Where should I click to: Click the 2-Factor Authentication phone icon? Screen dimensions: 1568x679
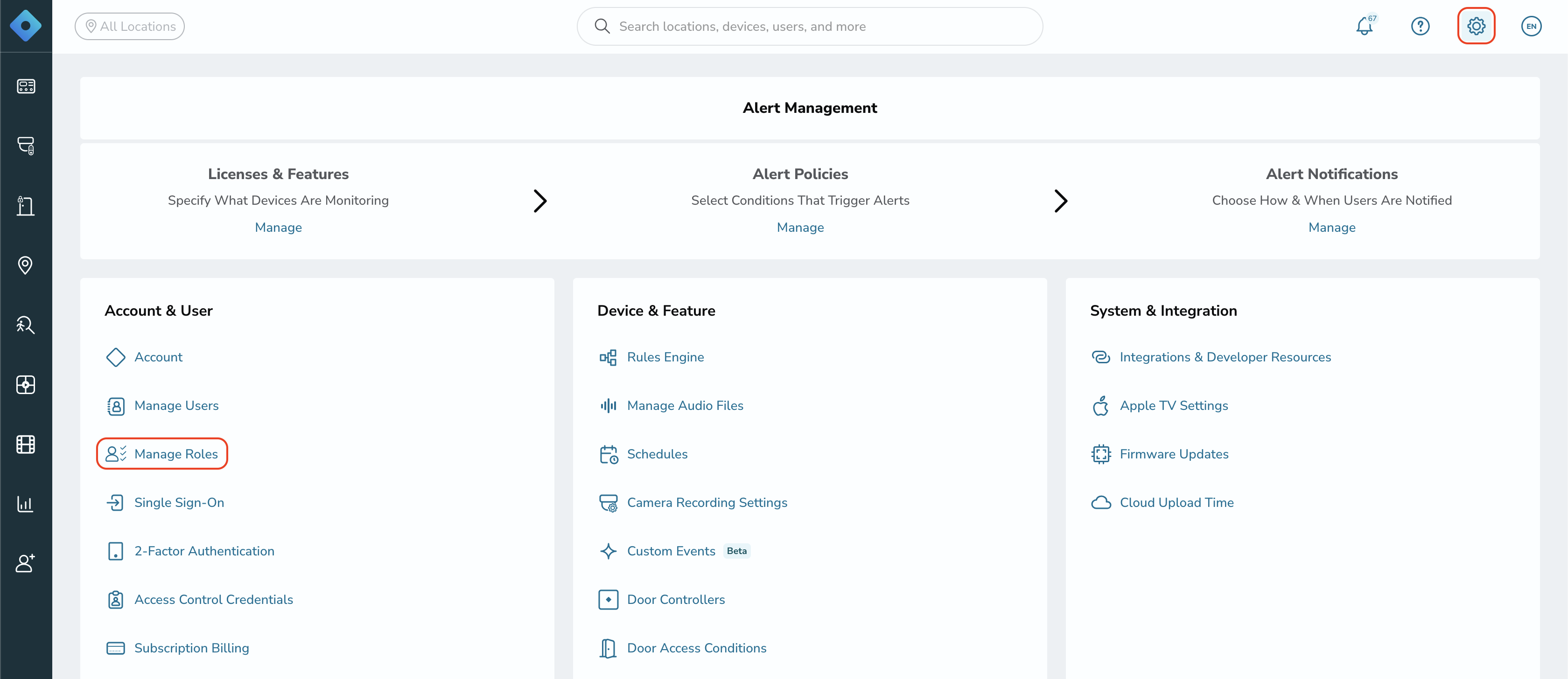116,551
